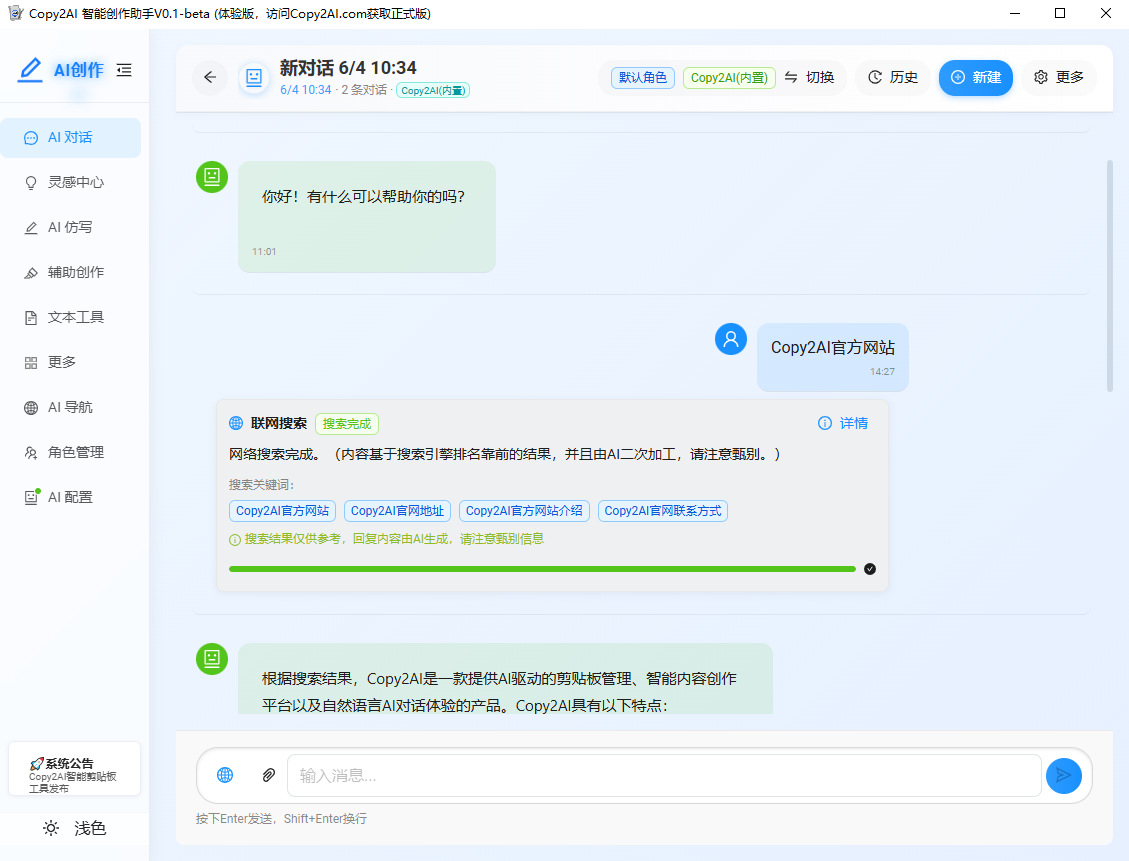Focus the 输入消息 message input field
This screenshot has height=861, width=1129.
(664, 775)
